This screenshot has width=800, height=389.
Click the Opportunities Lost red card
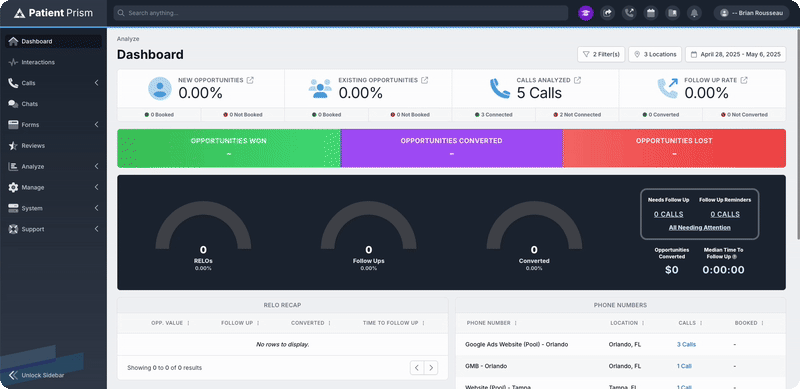click(x=674, y=148)
